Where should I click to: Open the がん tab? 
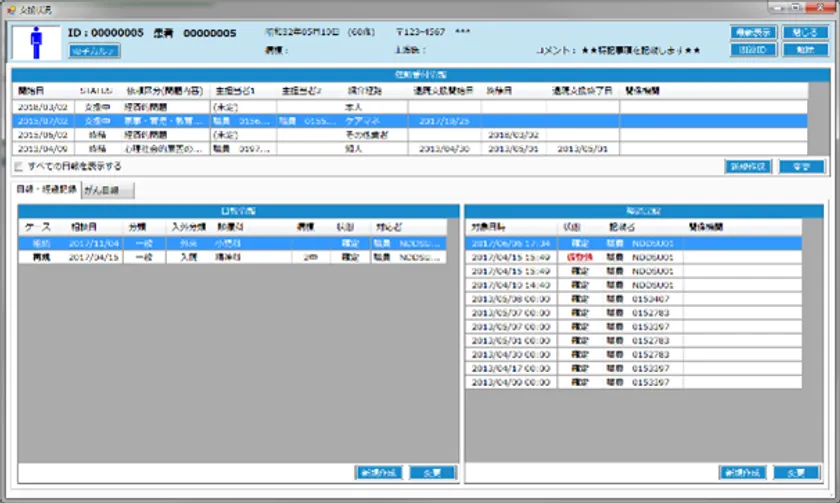pyautogui.click(x=107, y=190)
